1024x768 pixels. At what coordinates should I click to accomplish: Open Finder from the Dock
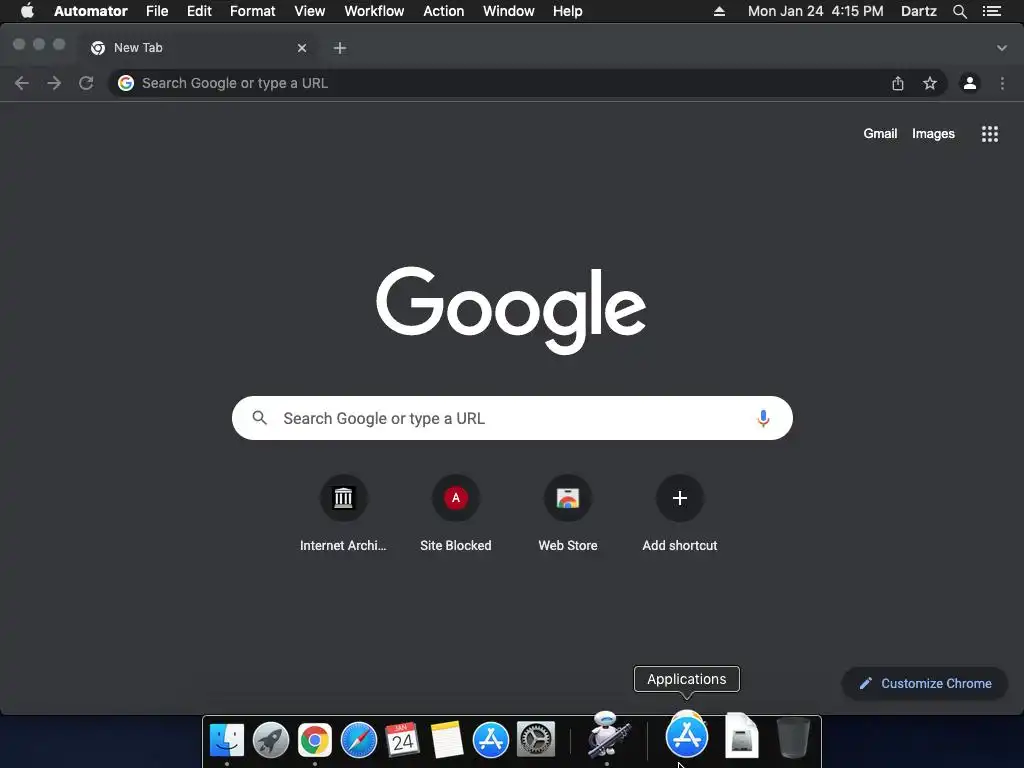coord(227,740)
